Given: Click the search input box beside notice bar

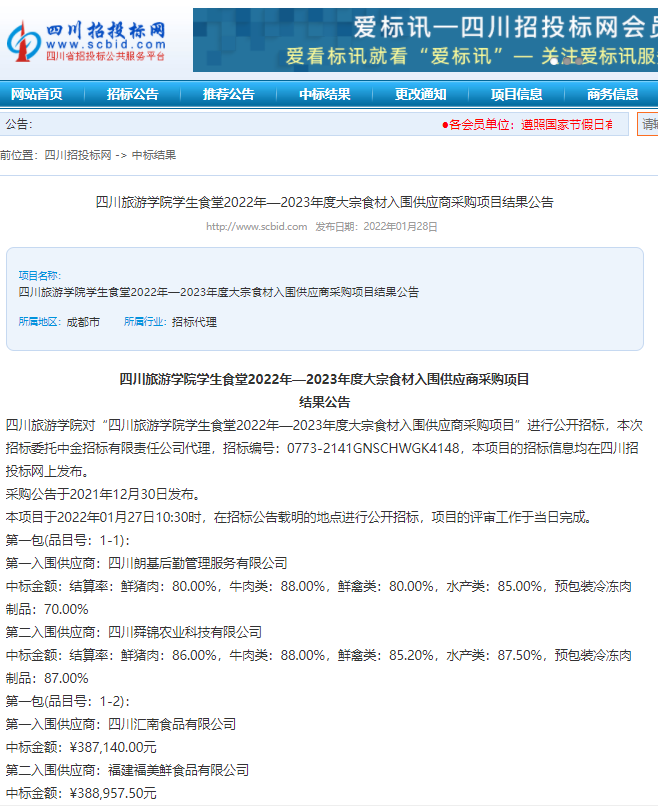Looking at the screenshot, I should click(648, 124).
